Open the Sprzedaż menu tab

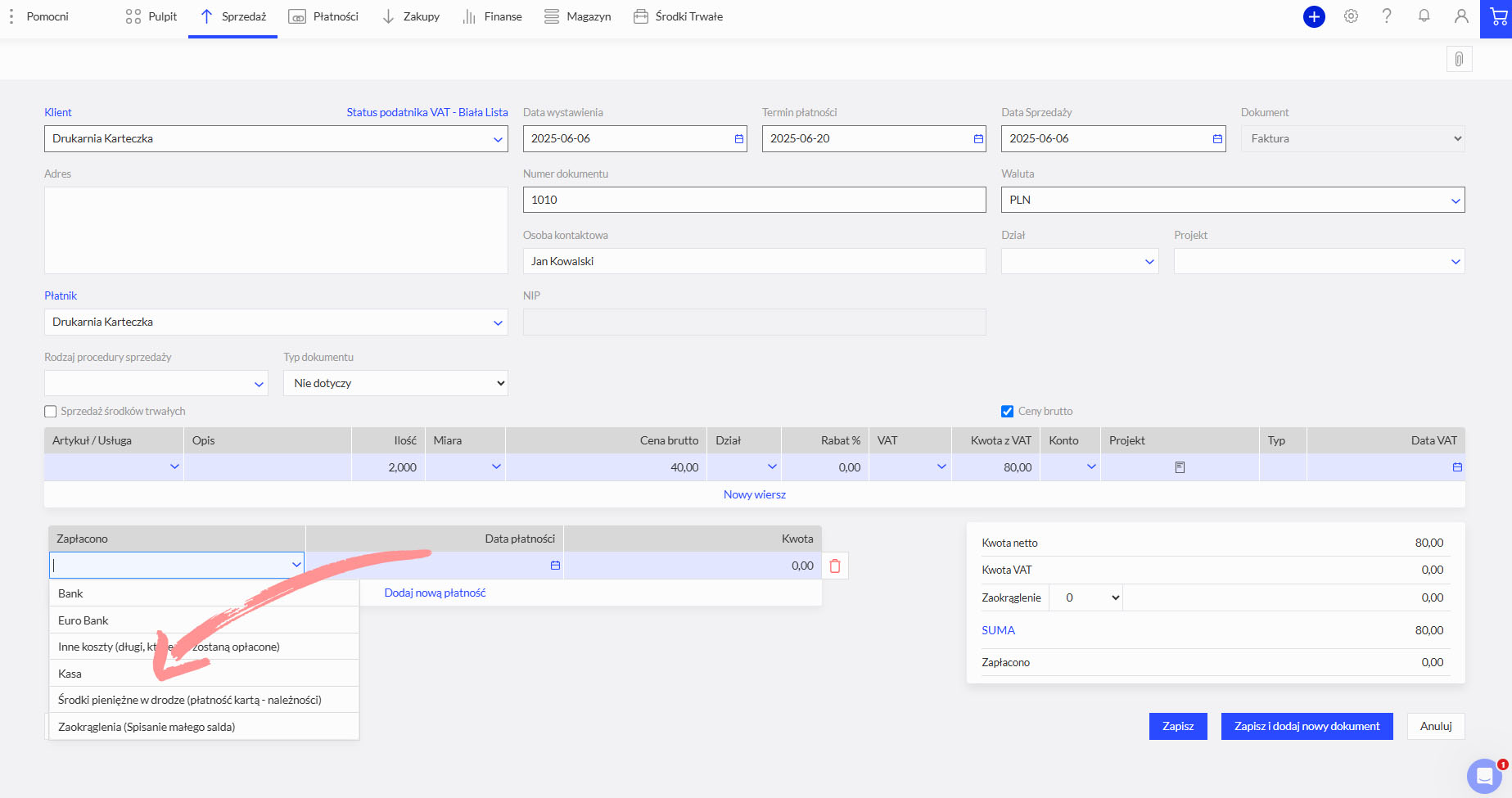point(233,16)
